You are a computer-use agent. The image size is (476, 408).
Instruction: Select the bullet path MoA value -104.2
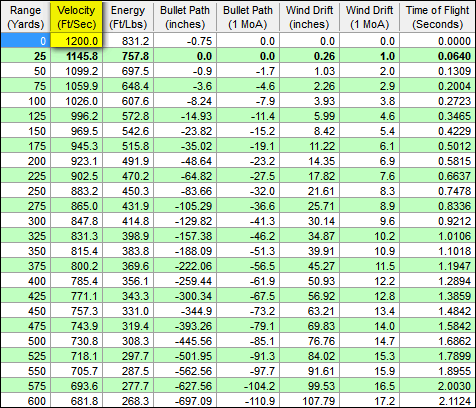coord(248,386)
